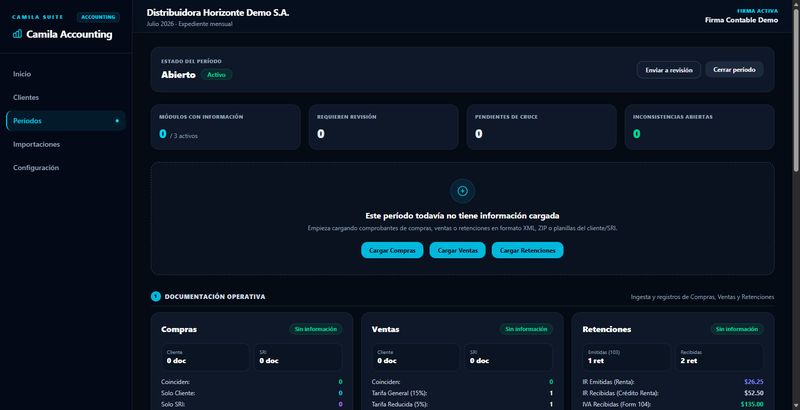Click the IR Recibidas (Crédito Renta) $52.50 value
The image size is (800, 410).
pos(754,393)
